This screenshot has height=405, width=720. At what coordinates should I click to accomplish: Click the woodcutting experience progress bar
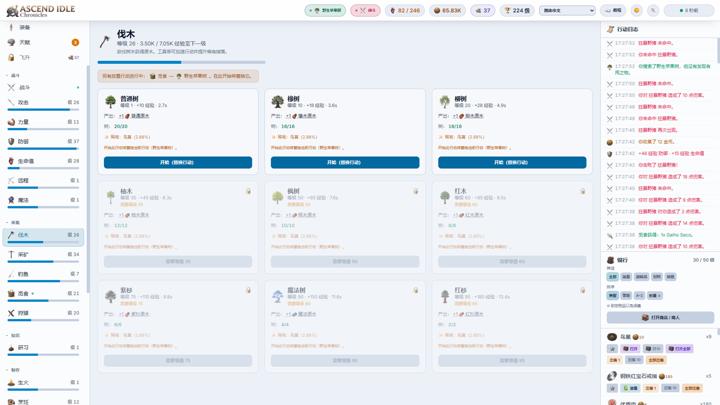tap(181, 62)
